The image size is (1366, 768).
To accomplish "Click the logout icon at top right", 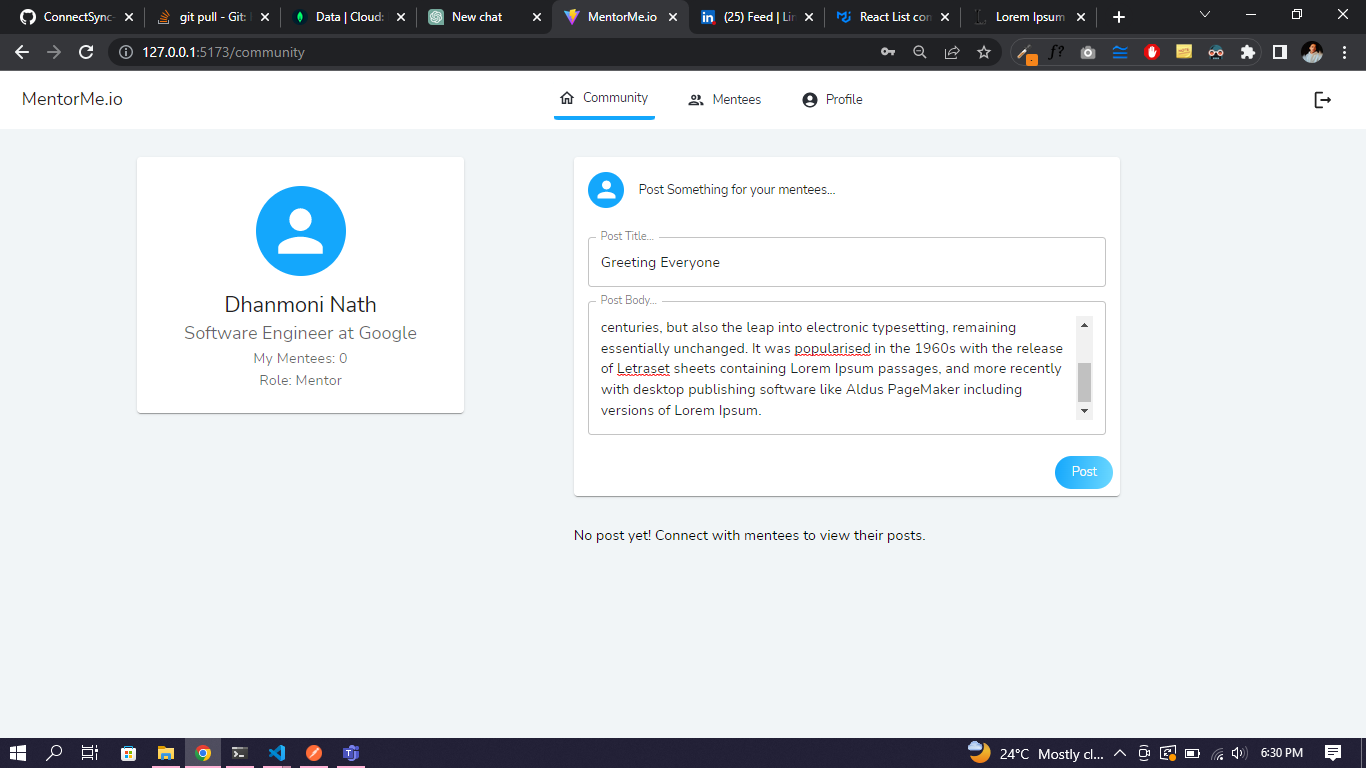I will (1323, 99).
